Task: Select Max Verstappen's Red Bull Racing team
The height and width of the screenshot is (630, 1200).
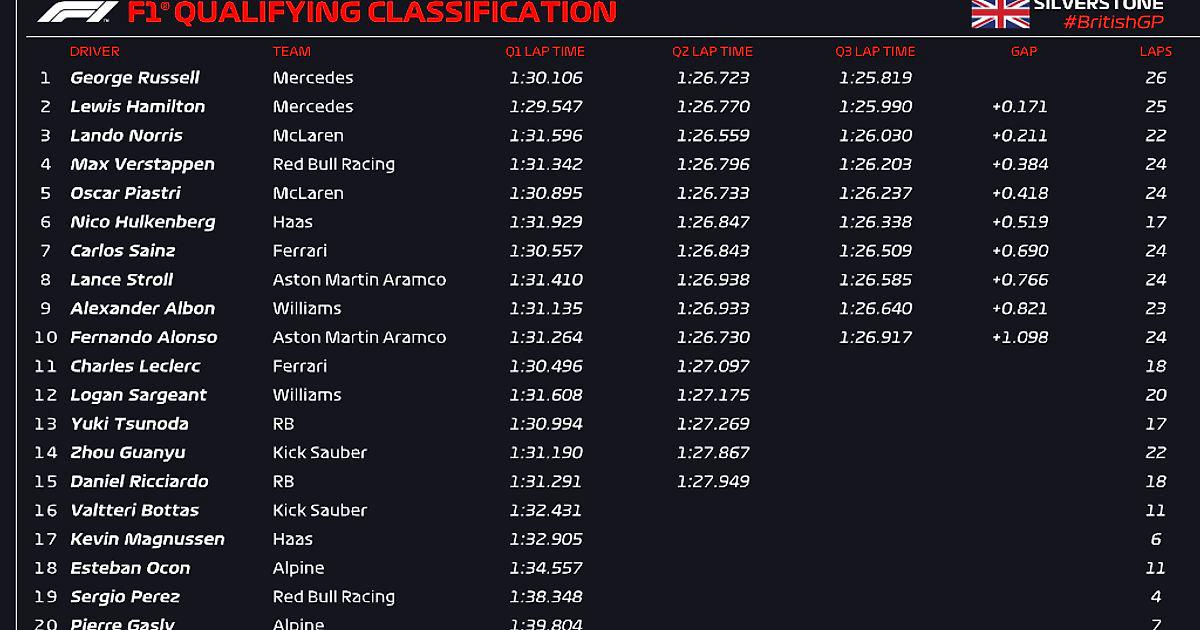Action: 334,165
